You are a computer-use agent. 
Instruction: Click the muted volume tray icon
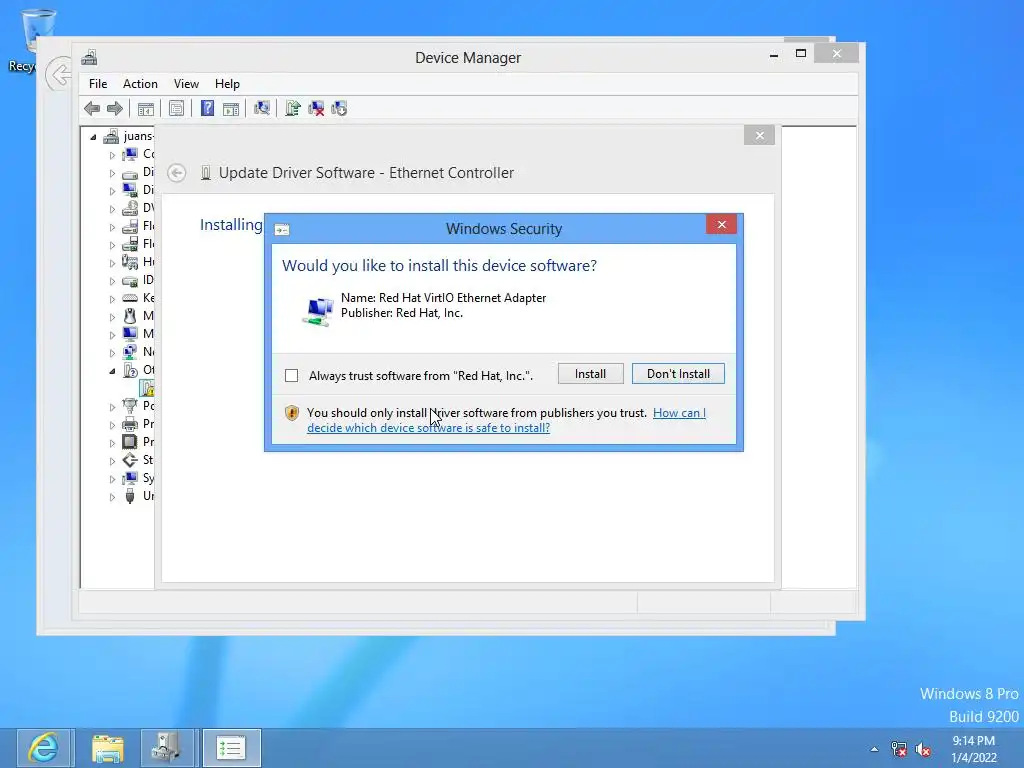(x=923, y=749)
